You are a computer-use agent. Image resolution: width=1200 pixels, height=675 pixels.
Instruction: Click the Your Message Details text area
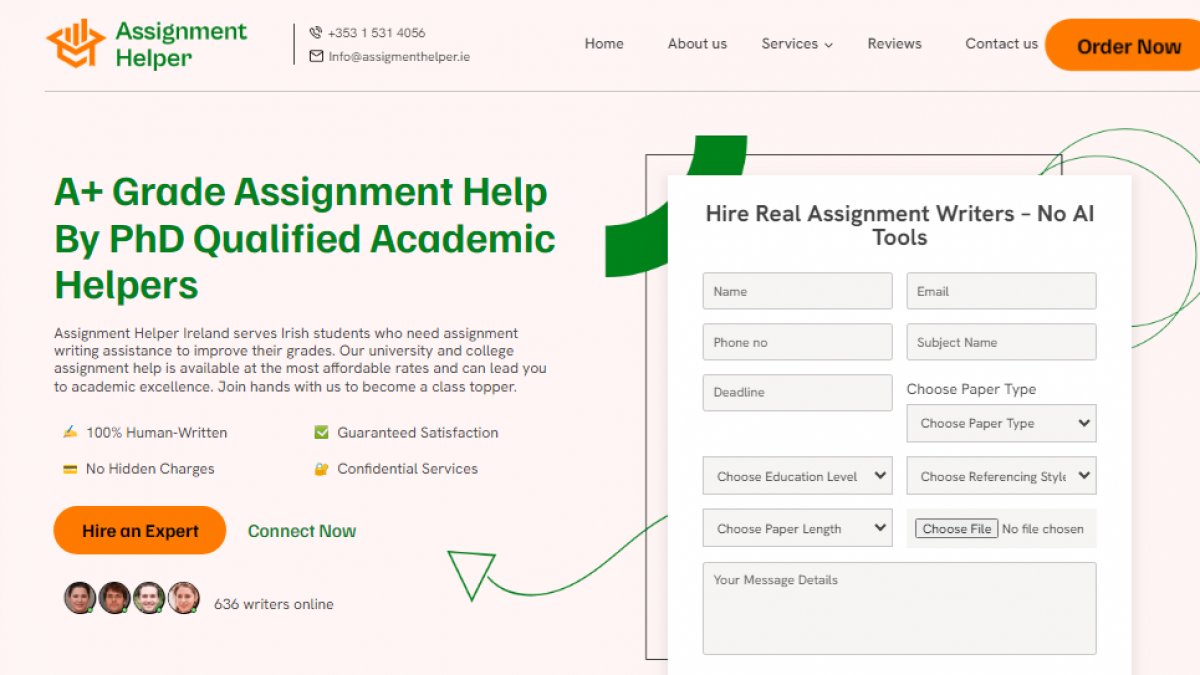[899, 608]
